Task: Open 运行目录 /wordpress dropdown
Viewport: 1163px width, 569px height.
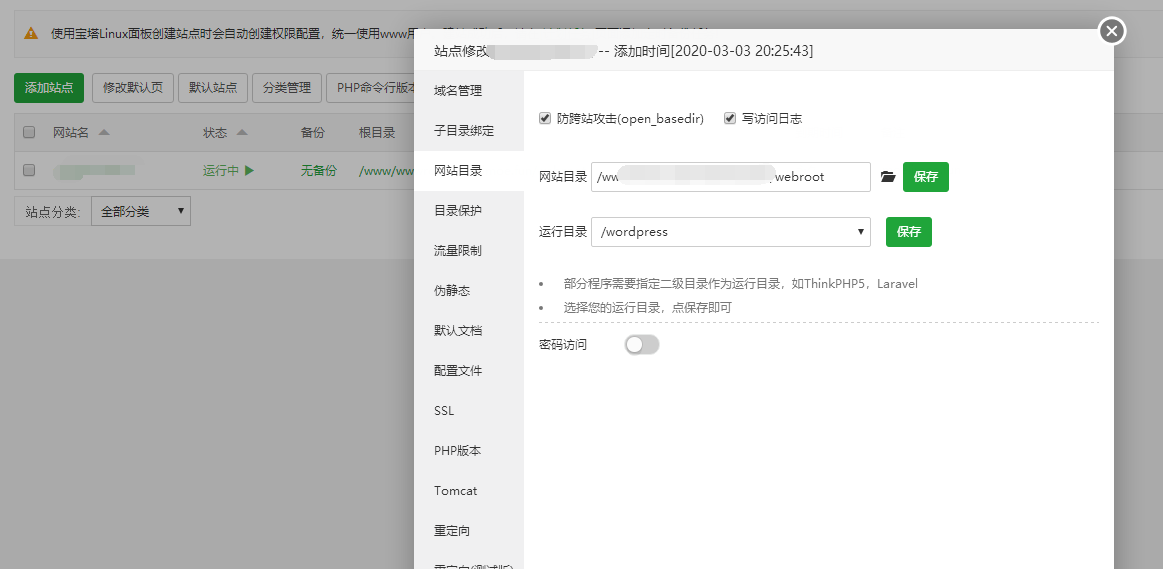Action: (x=731, y=231)
